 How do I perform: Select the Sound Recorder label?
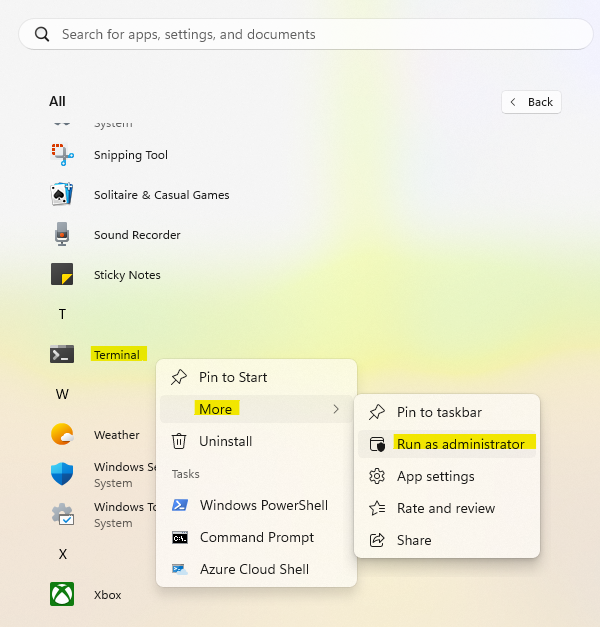point(137,235)
